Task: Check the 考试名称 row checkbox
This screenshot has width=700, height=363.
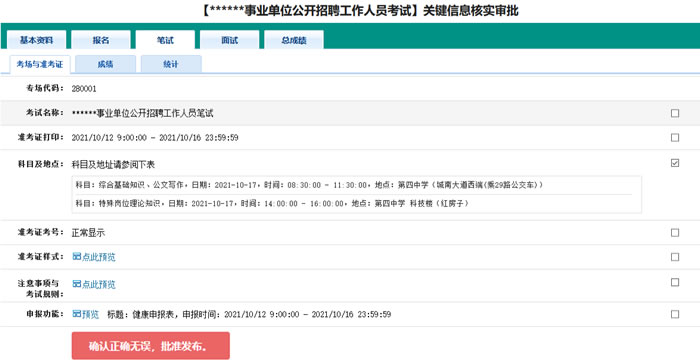Action: coord(675,113)
